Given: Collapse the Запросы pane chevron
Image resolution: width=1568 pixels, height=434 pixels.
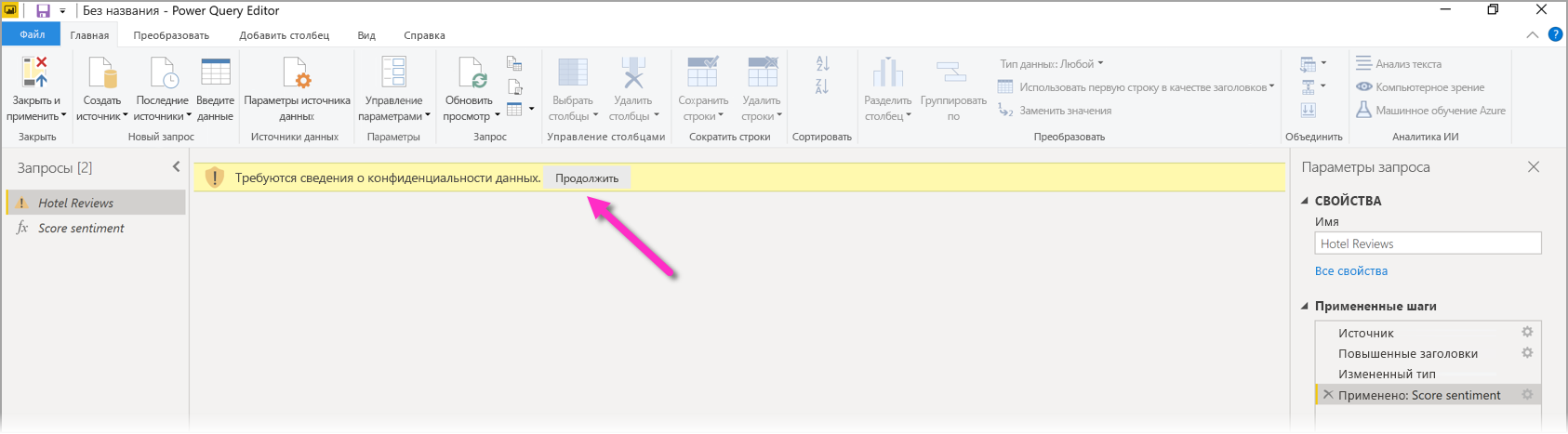Looking at the screenshot, I should [x=176, y=166].
